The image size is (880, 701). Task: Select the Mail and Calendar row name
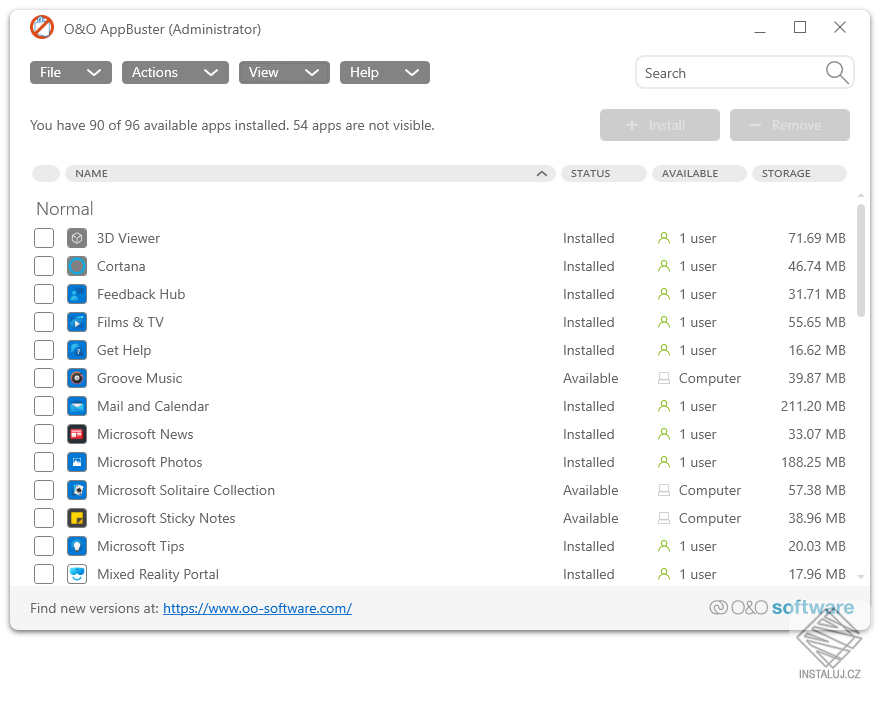[x=153, y=406]
